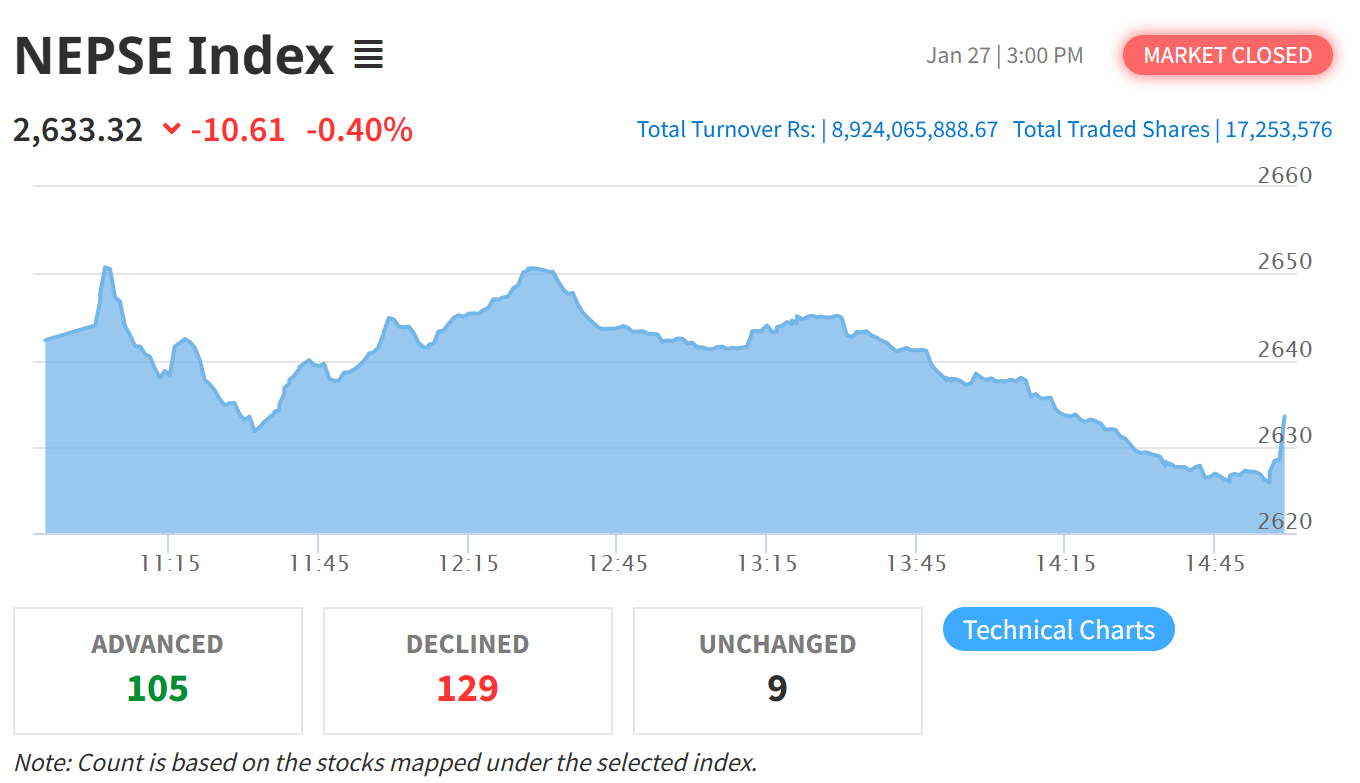Click the red down-arrow change indicator
This screenshot has width=1360, height=783.
(171, 129)
